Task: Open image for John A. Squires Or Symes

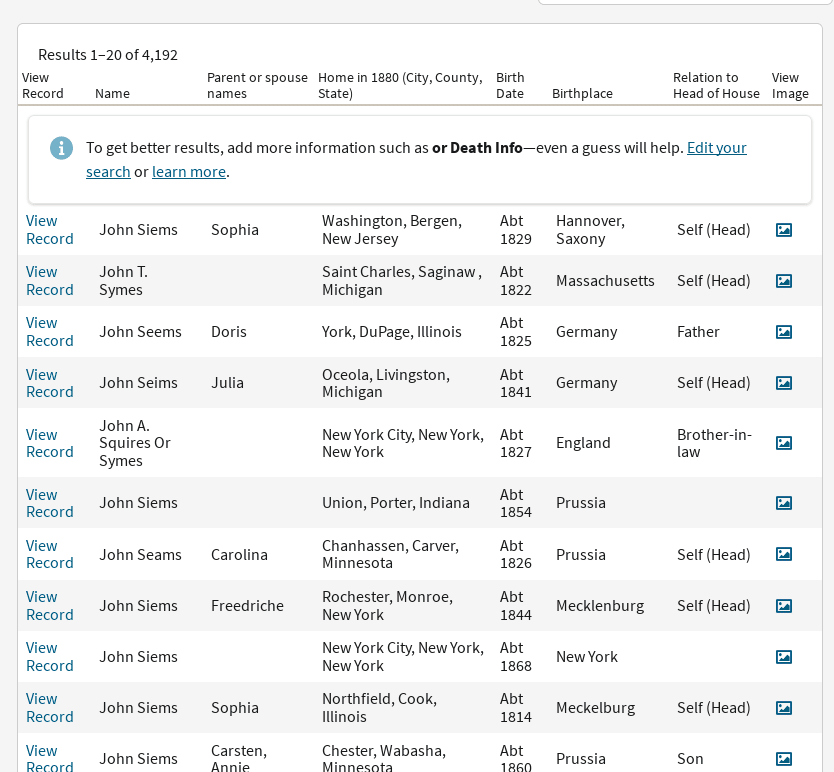Action: click(x=783, y=442)
